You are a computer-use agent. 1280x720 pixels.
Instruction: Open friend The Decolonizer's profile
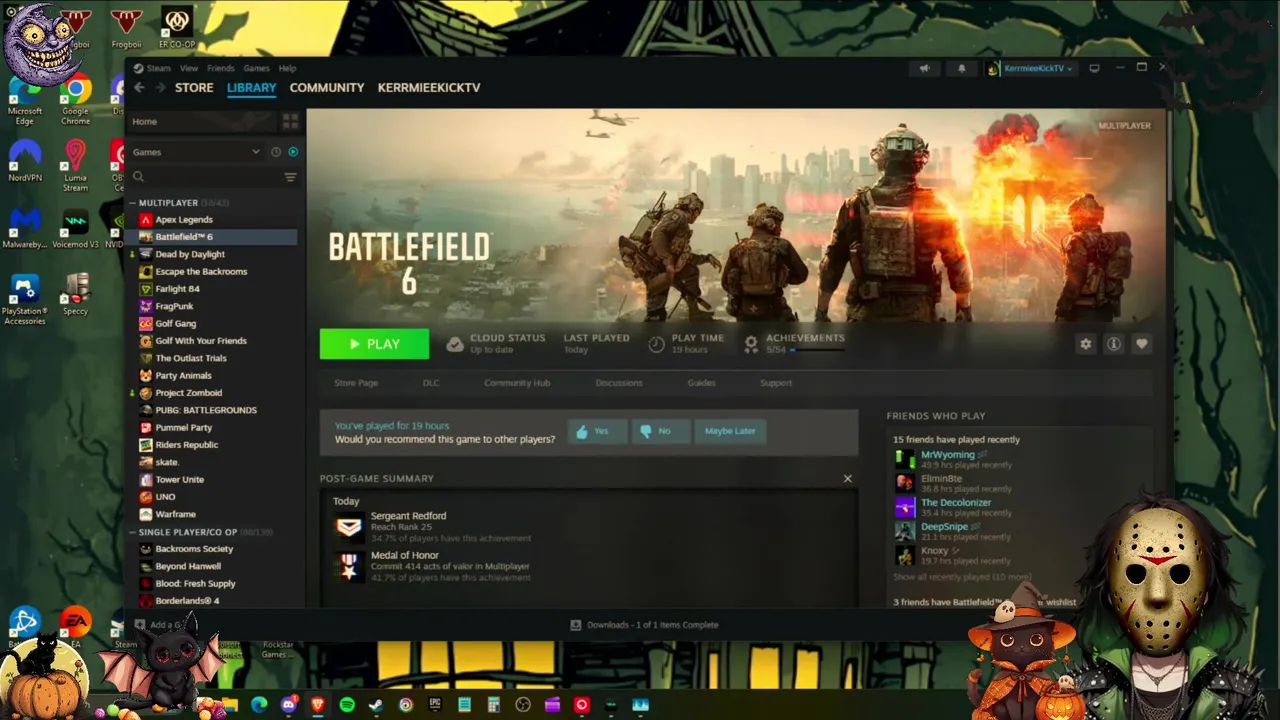click(956, 503)
